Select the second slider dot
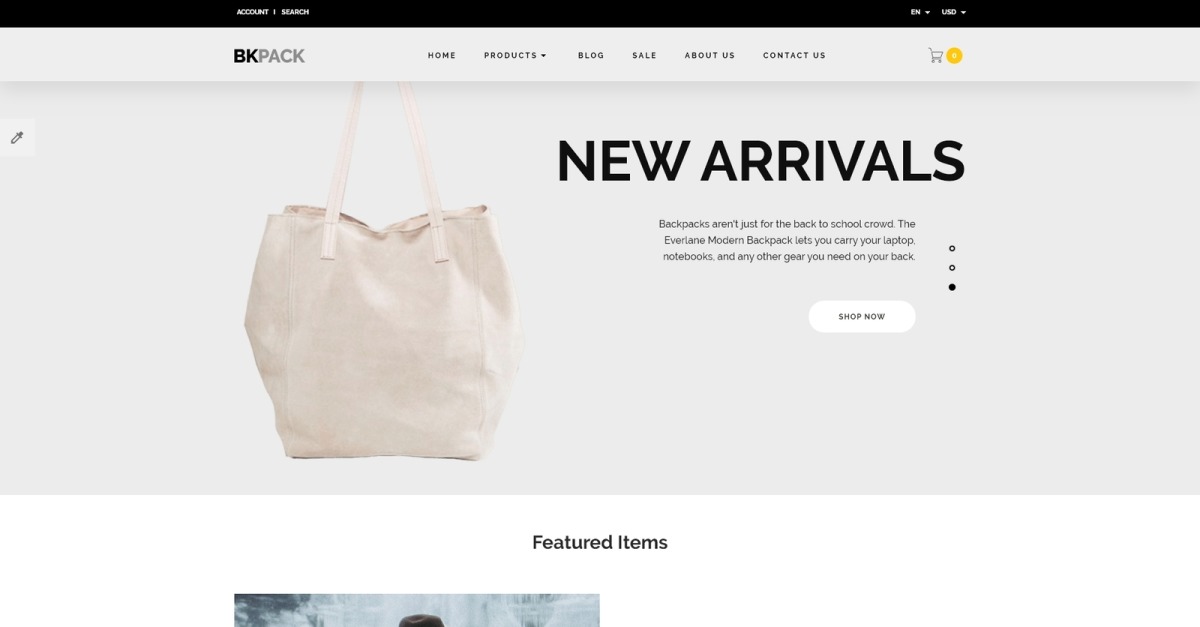 (x=952, y=268)
